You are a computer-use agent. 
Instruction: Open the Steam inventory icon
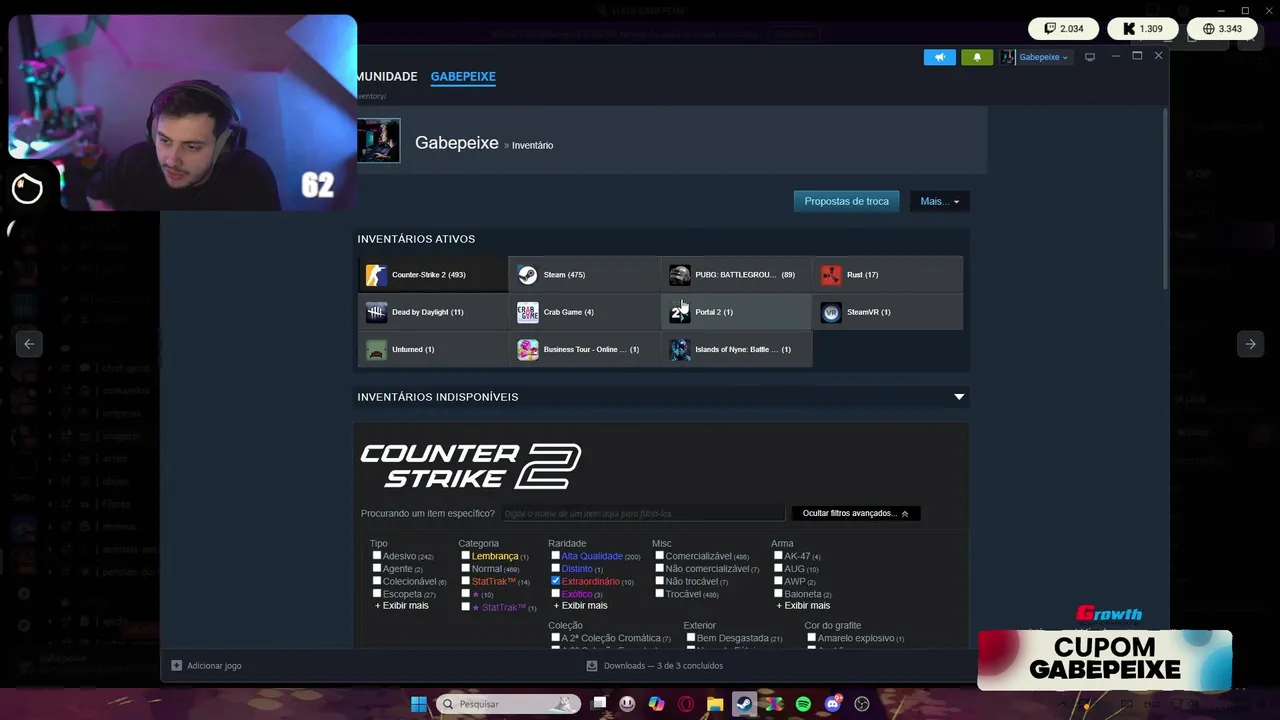[528, 275]
